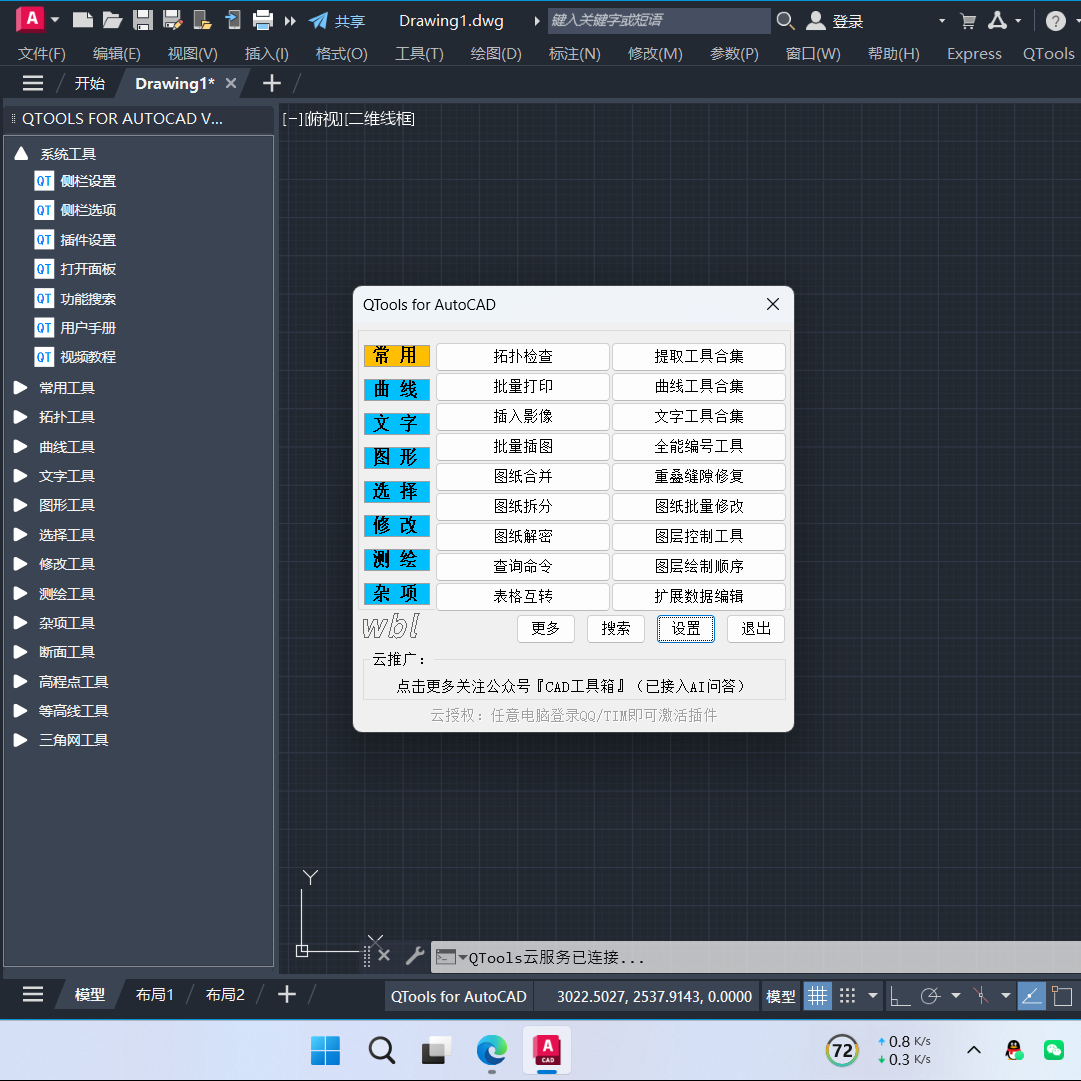The height and width of the screenshot is (1081, 1081).
Task: Switch to the 布局1 layout tab
Action: click(x=155, y=995)
